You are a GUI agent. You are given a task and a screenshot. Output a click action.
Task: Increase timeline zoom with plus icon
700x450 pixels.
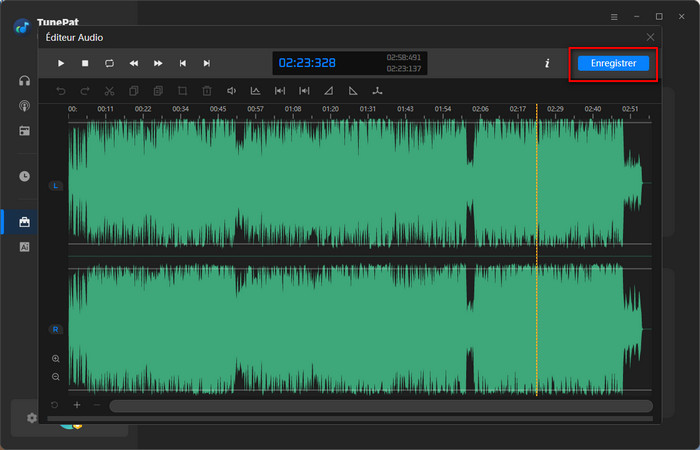(x=77, y=405)
